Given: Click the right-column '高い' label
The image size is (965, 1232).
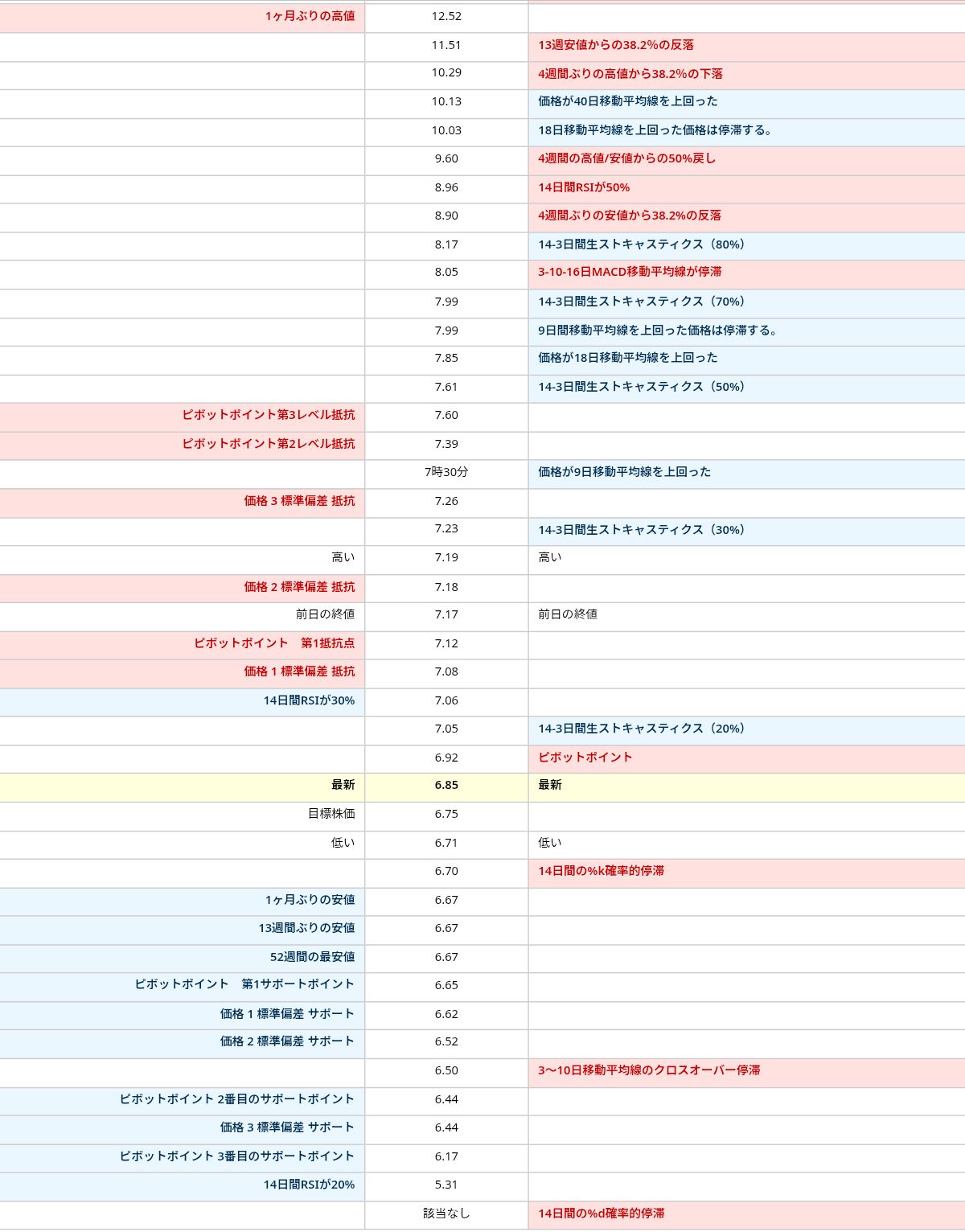Looking at the screenshot, I should pos(550,557).
